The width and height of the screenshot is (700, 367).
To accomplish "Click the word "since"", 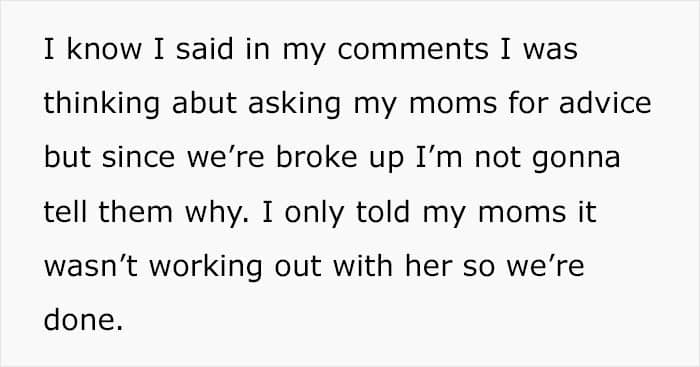I will pos(138,158).
